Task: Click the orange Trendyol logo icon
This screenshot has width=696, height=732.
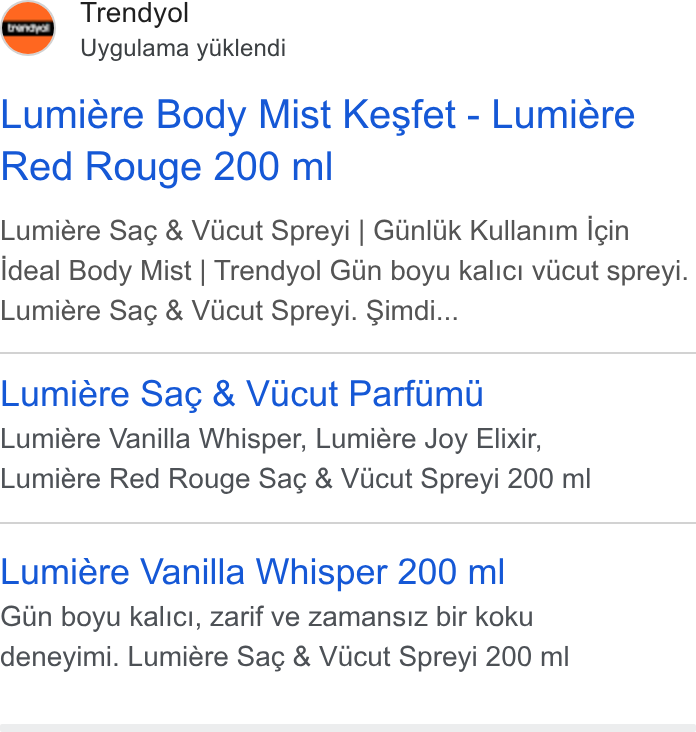Action: [28, 28]
